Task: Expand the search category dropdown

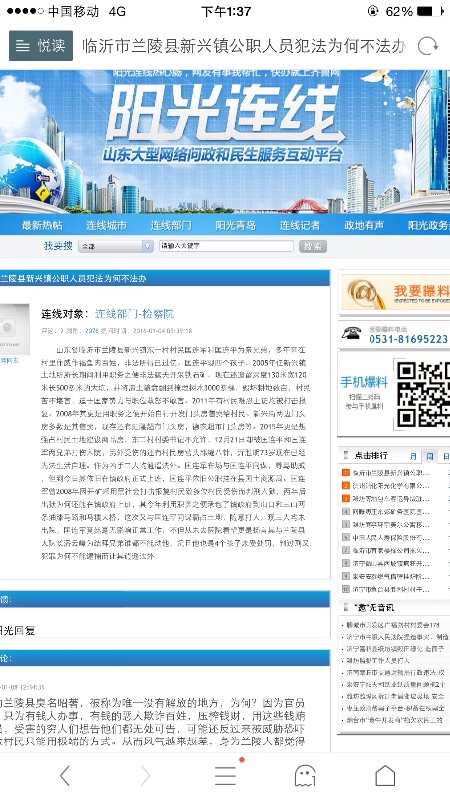Action: click(x=116, y=246)
